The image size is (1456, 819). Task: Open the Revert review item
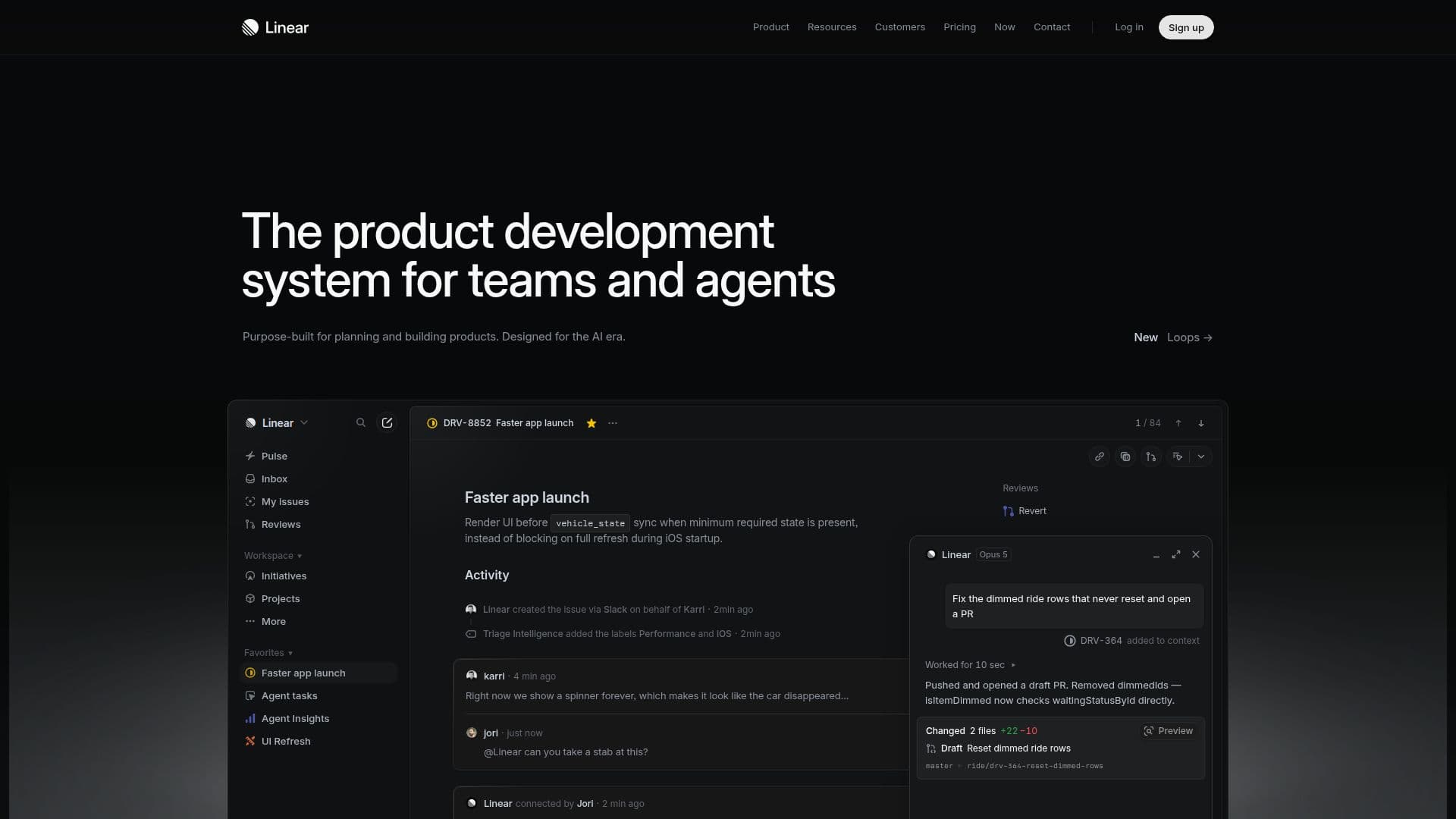tap(1025, 511)
